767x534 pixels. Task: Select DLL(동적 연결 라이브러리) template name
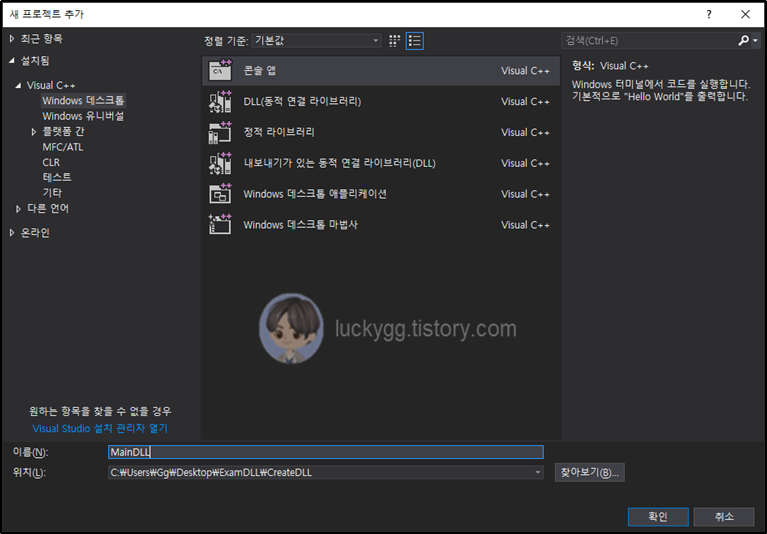(302, 101)
